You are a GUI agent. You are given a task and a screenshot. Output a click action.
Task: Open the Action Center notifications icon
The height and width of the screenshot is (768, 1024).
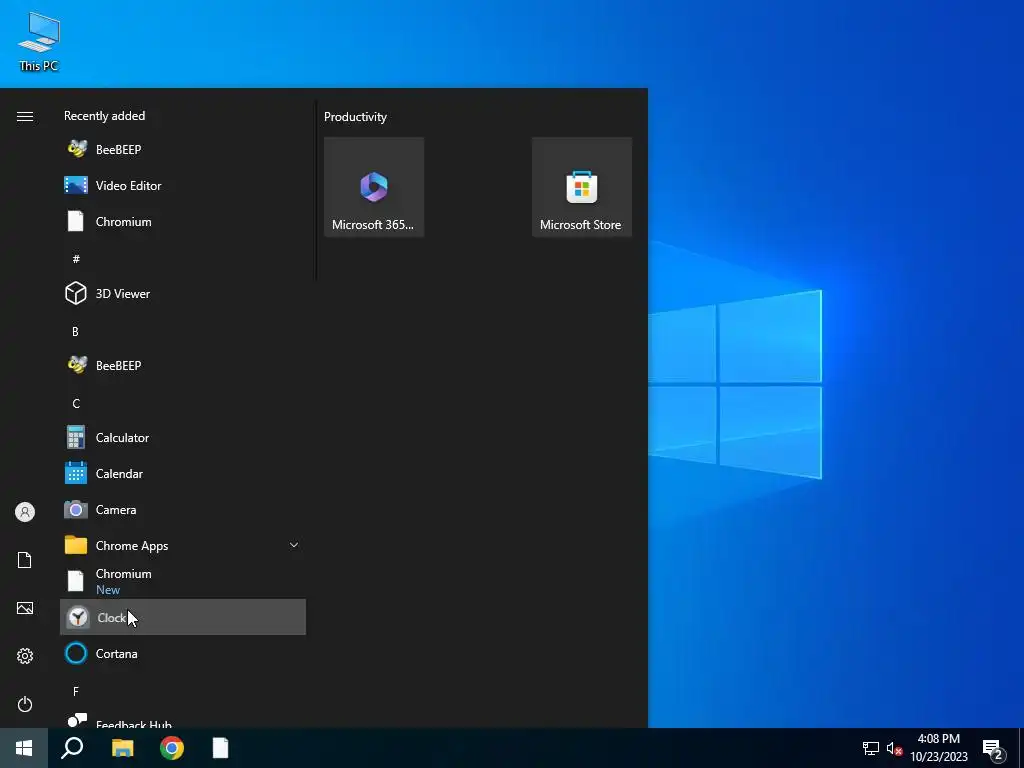[x=993, y=748]
